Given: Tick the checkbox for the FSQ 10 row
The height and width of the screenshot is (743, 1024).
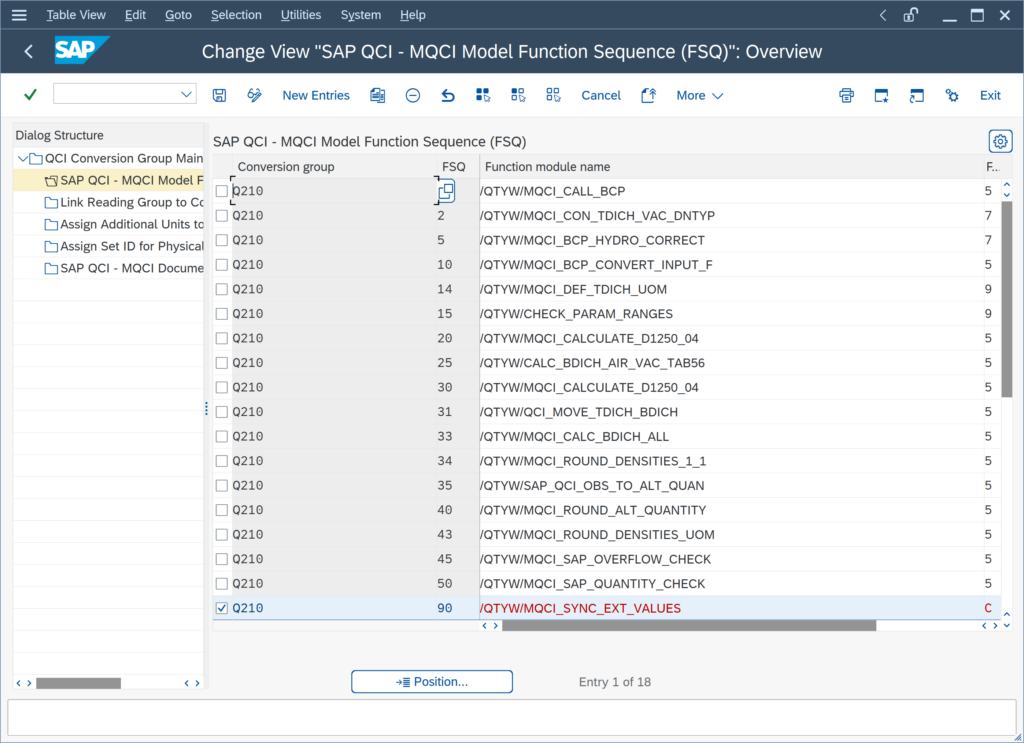Looking at the screenshot, I should pos(222,264).
